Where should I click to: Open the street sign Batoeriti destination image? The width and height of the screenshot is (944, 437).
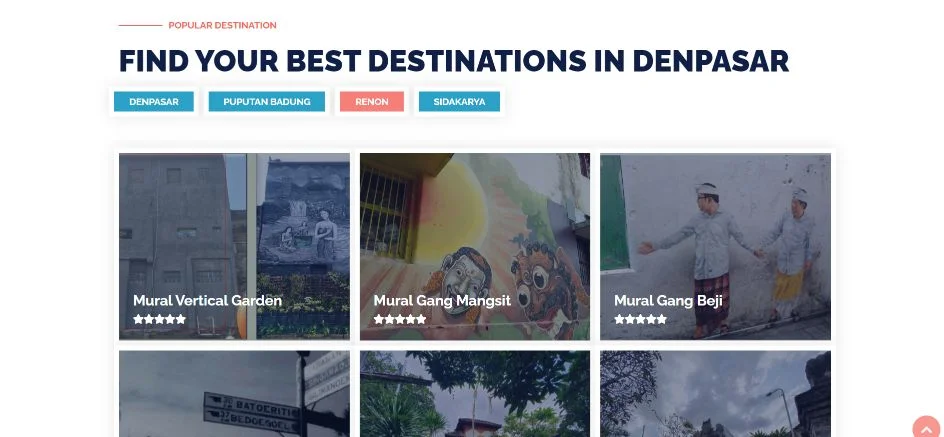(234, 394)
